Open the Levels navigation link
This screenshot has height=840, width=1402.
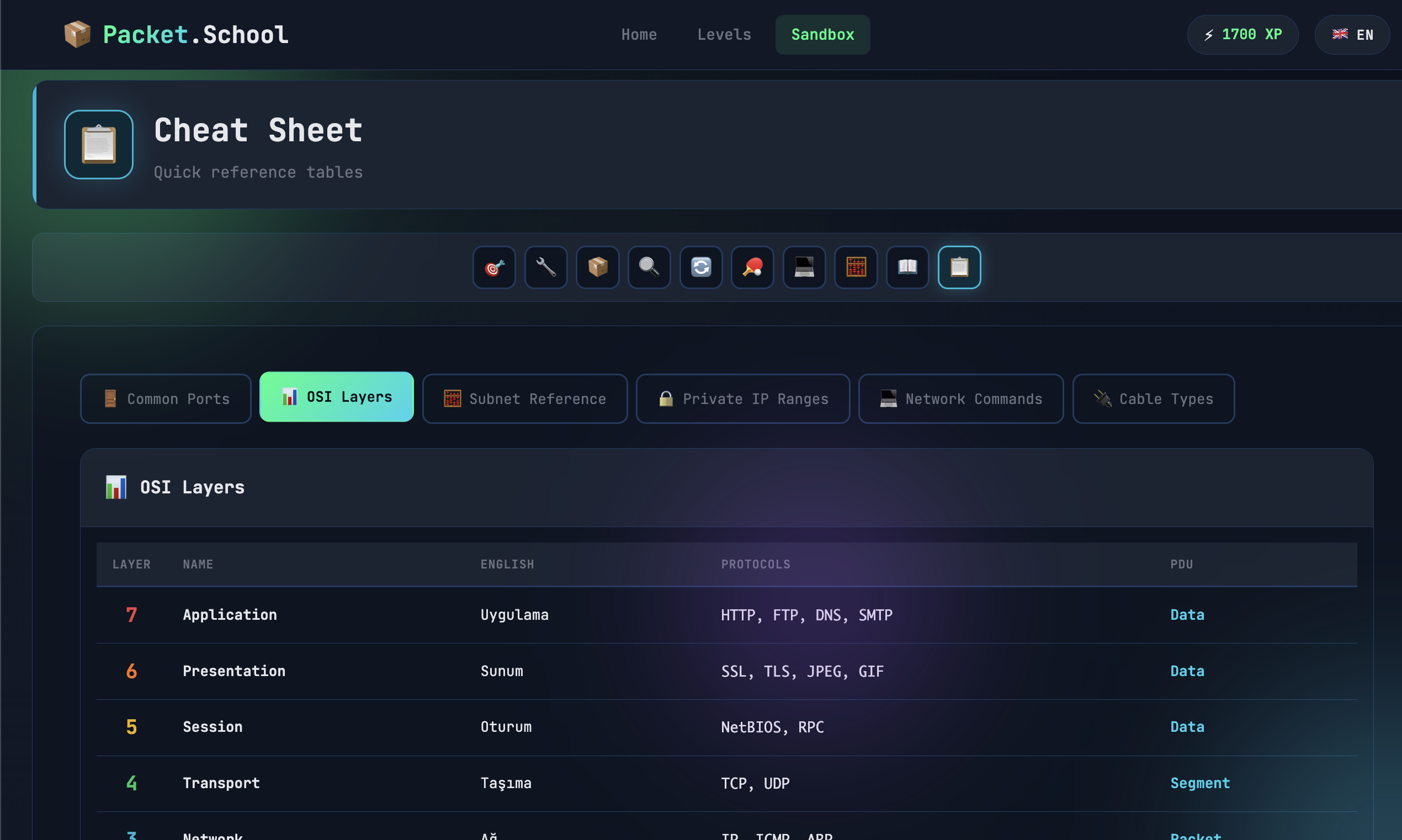tap(724, 35)
